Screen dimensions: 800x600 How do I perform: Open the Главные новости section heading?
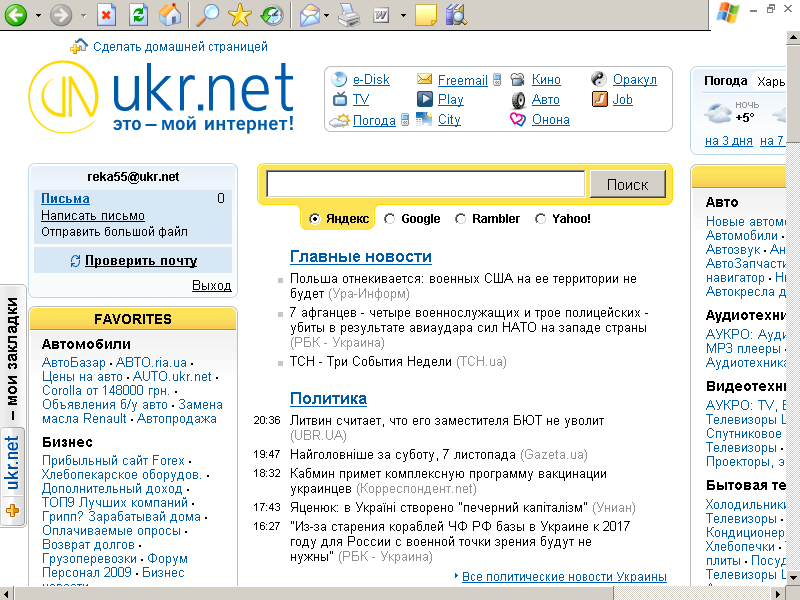[x=361, y=256]
